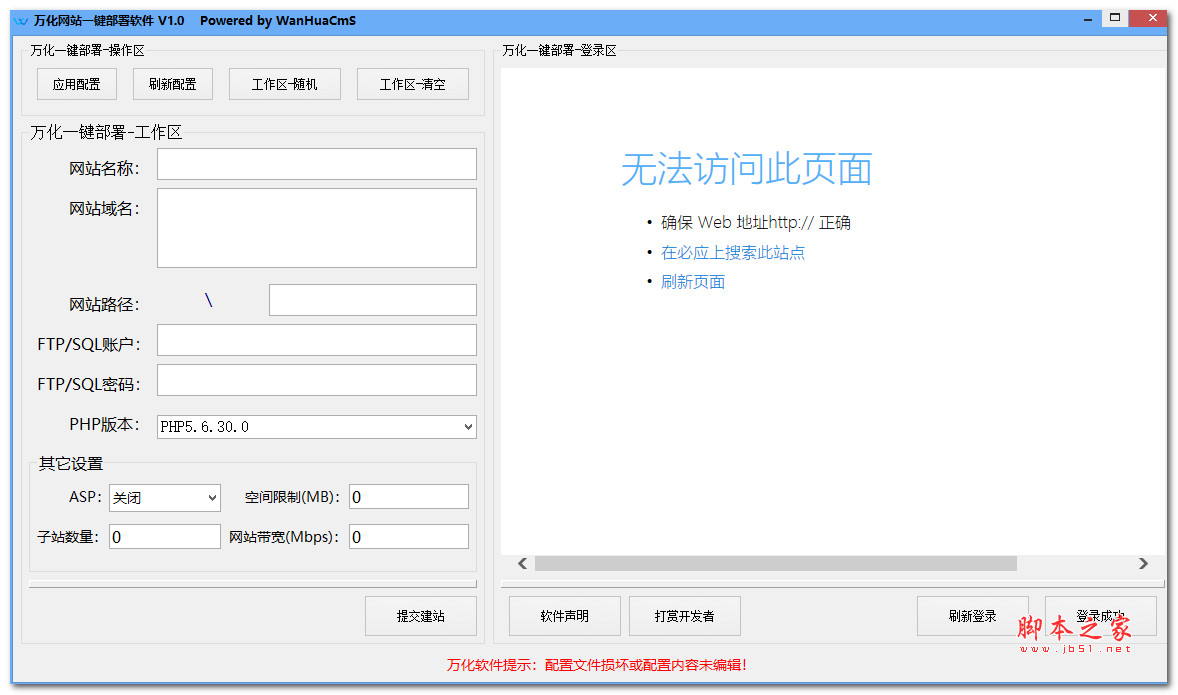Click the WanHuaCmS app logo icon
The image size is (1178, 695).
coord(22,18)
